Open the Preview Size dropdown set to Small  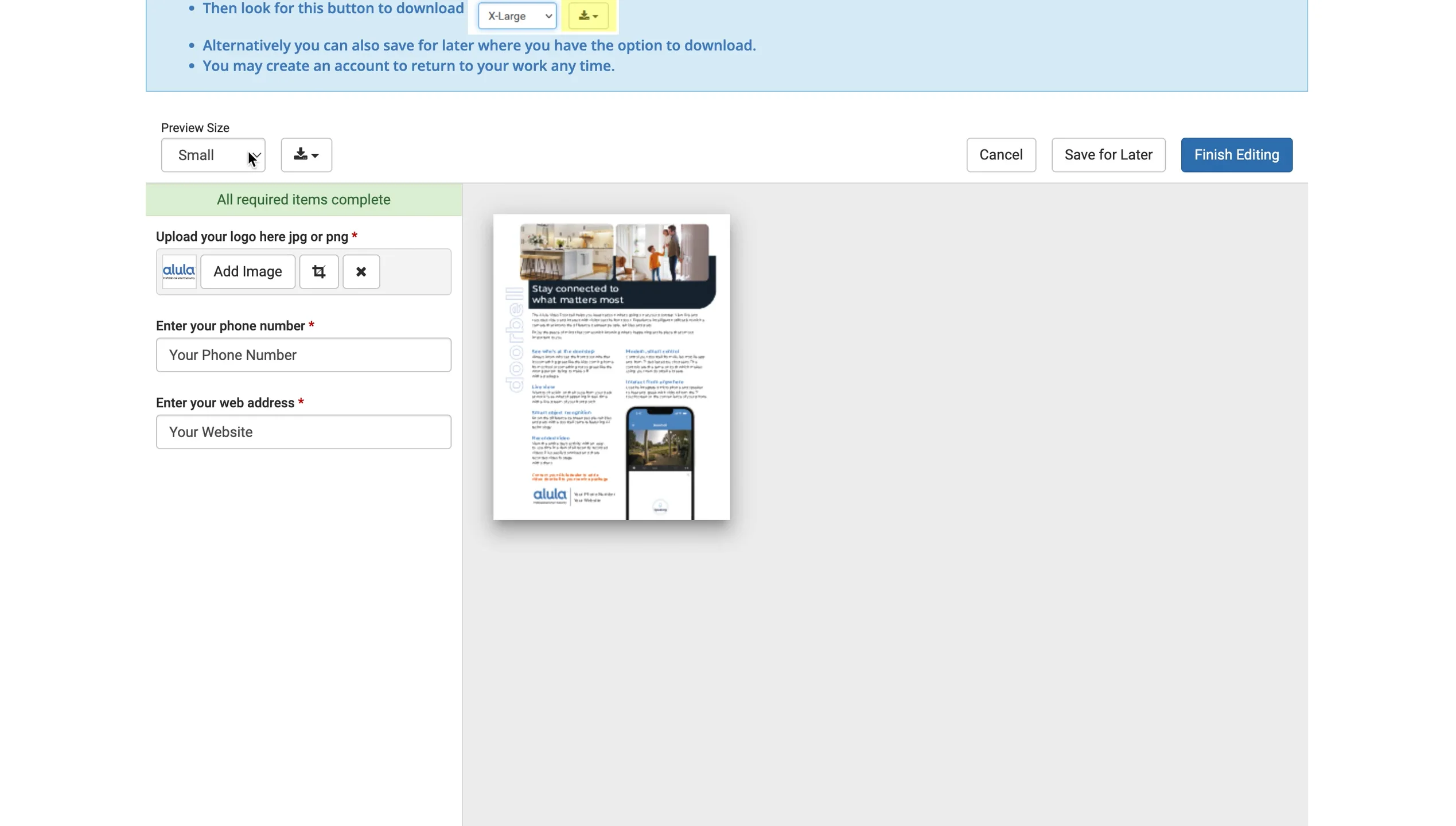(x=213, y=155)
